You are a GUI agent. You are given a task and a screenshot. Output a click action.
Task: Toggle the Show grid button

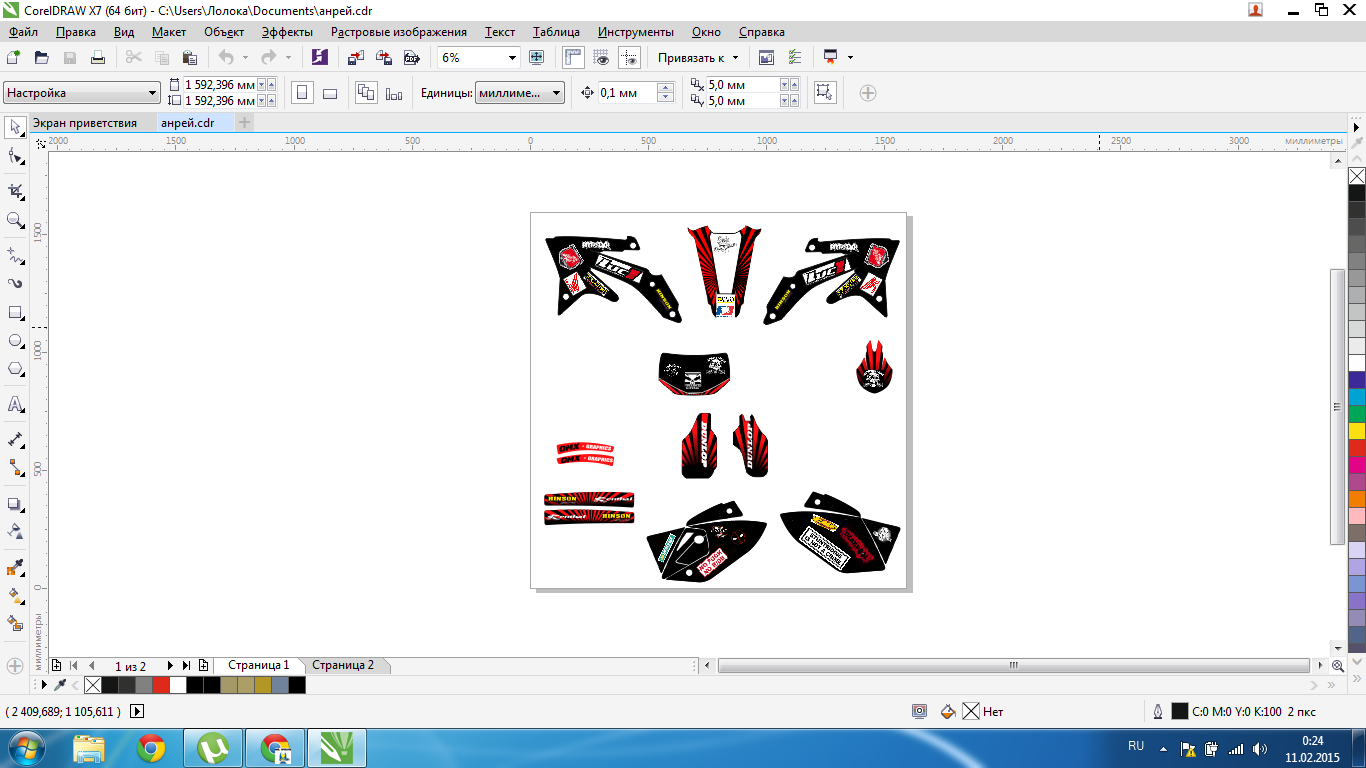tap(601, 57)
